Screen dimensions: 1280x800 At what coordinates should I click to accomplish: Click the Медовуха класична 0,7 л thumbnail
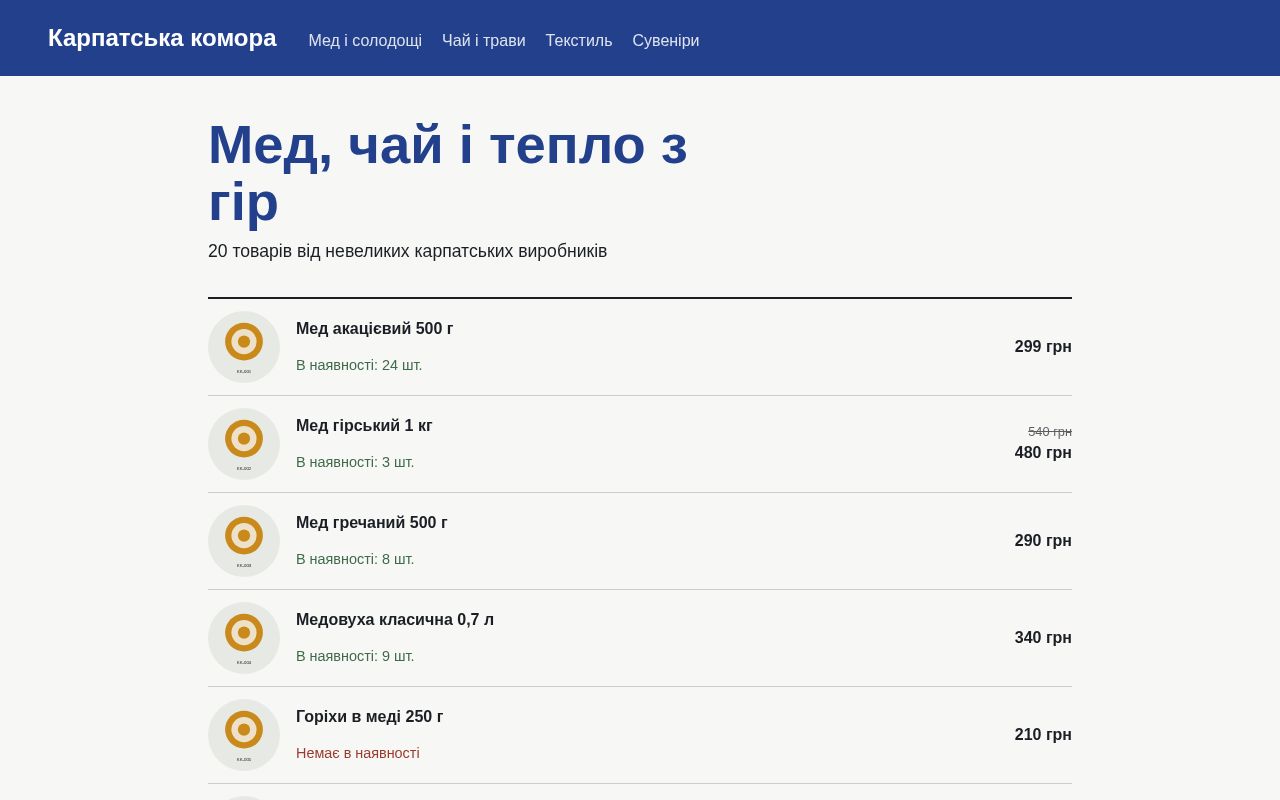(x=244, y=638)
